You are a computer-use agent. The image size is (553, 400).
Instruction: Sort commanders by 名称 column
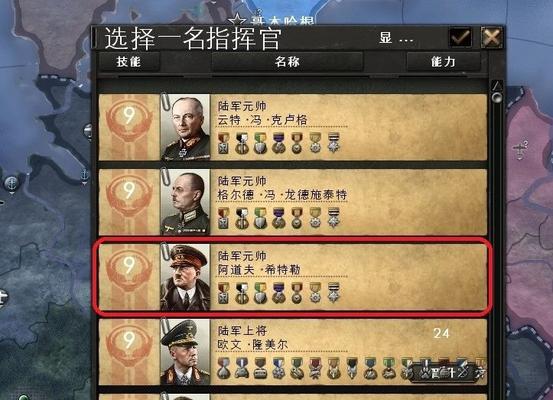point(287,62)
